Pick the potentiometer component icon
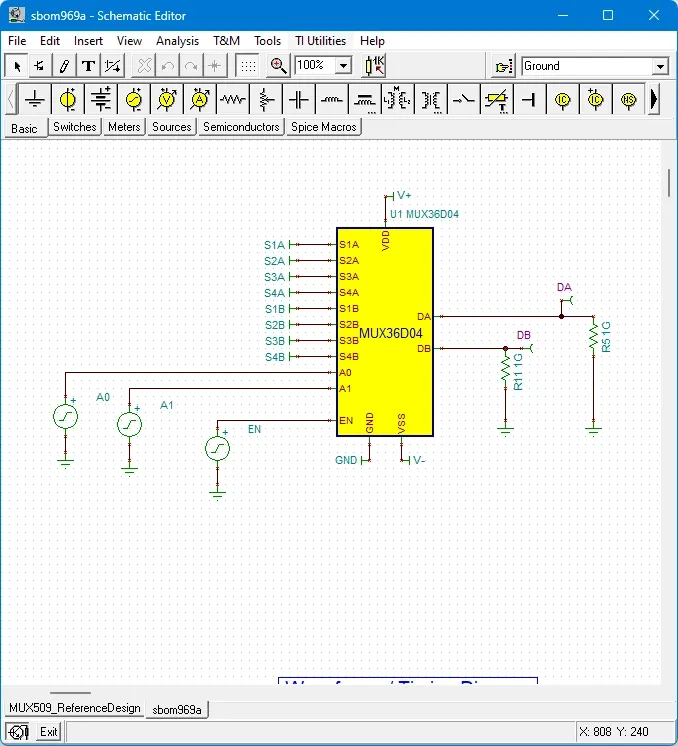This screenshot has width=678, height=746. click(265, 99)
